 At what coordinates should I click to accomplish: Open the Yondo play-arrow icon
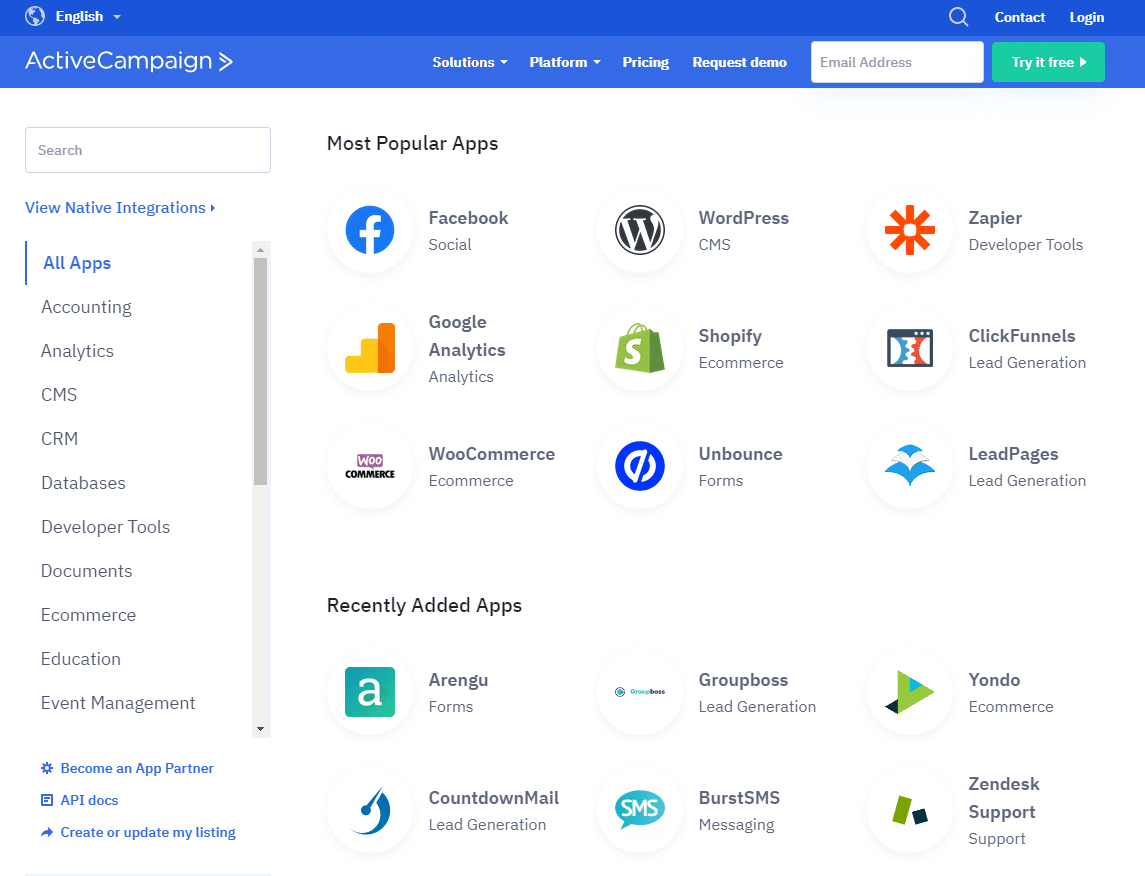tap(910, 692)
